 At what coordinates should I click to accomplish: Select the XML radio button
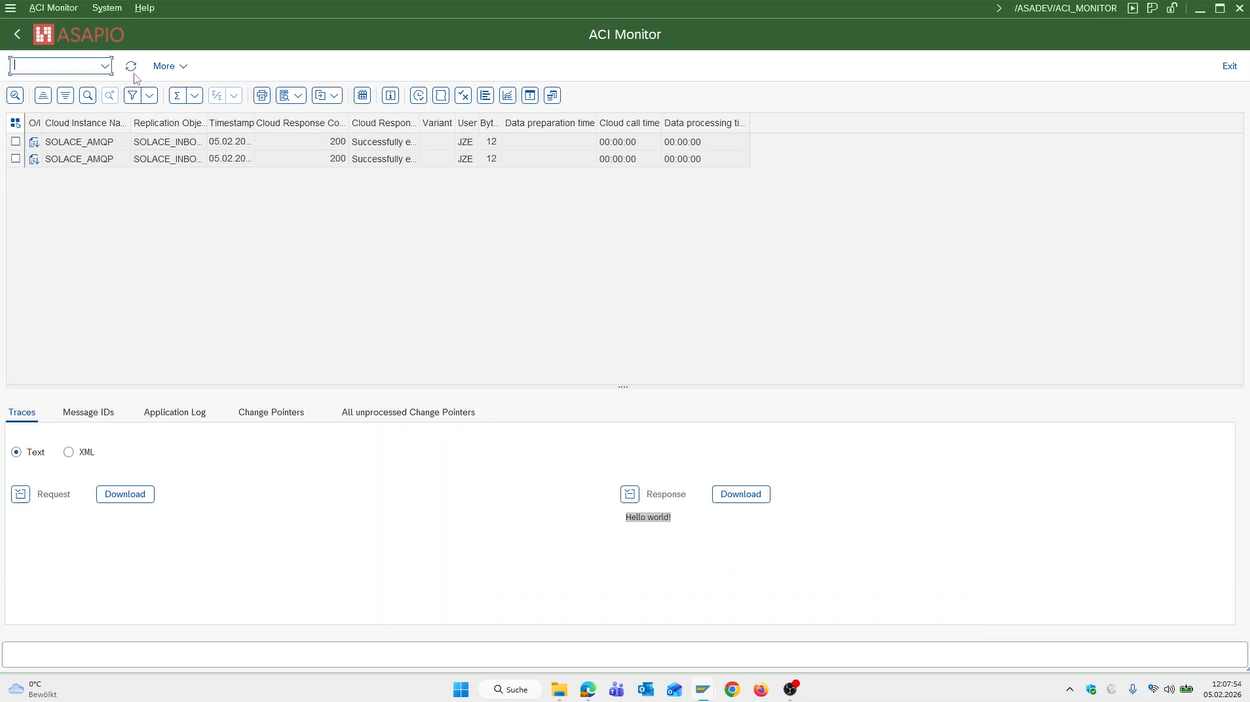(68, 452)
